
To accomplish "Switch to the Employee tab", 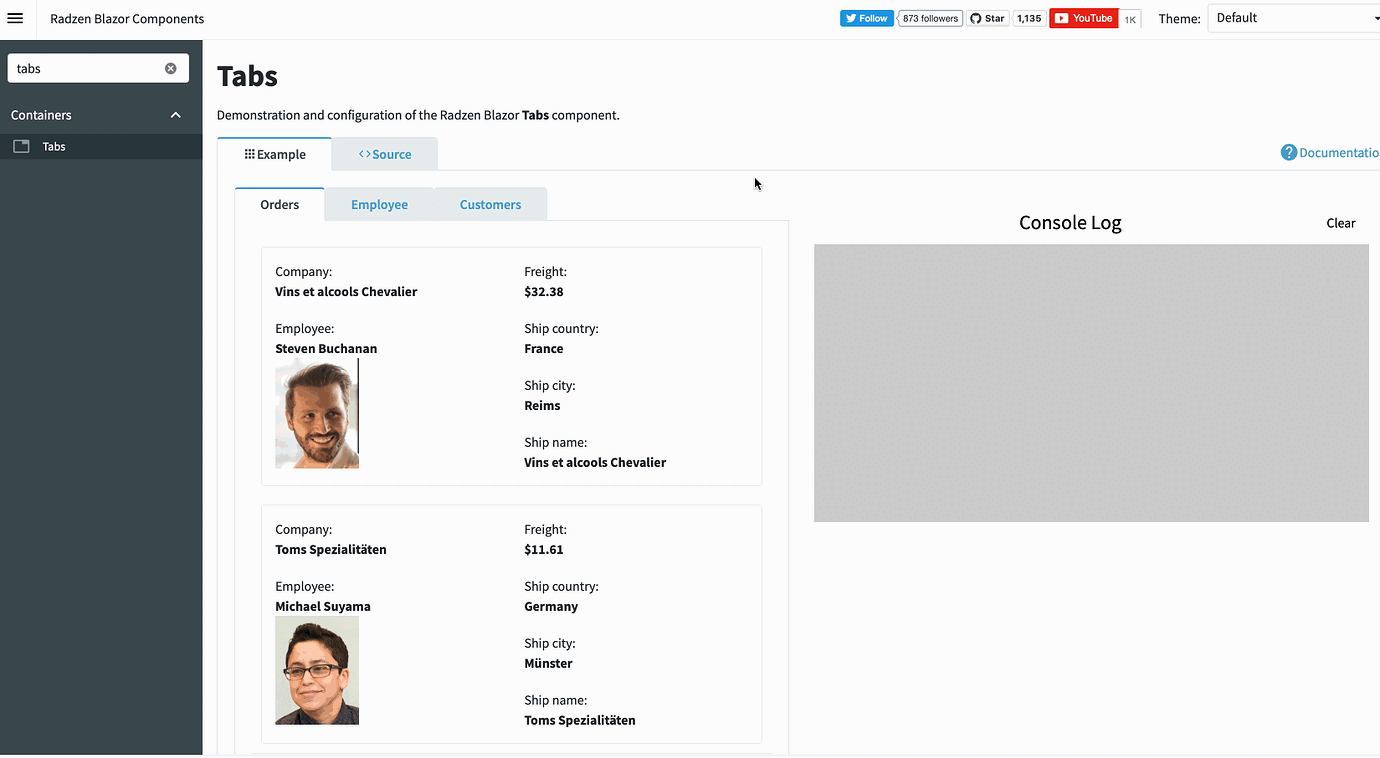I will coord(379,204).
